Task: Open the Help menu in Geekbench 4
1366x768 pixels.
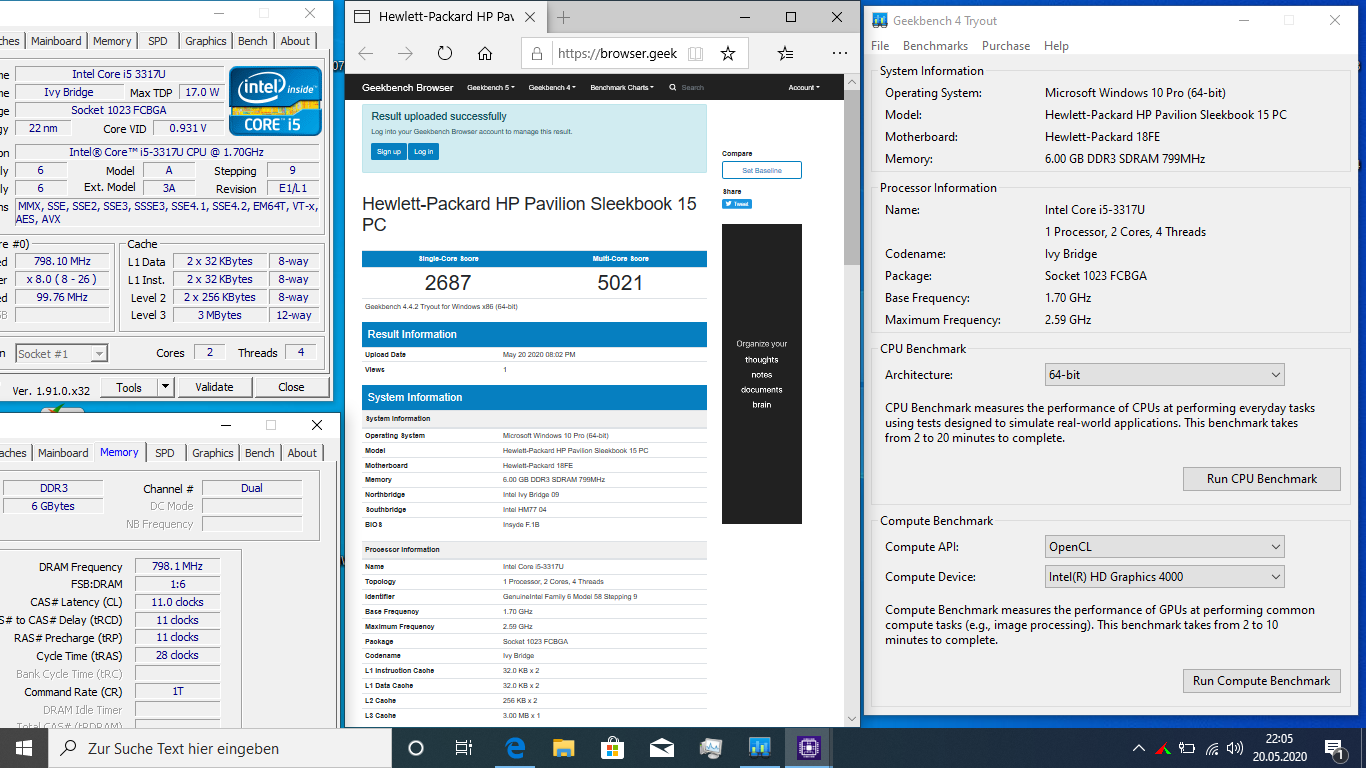Action: (1056, 46)
